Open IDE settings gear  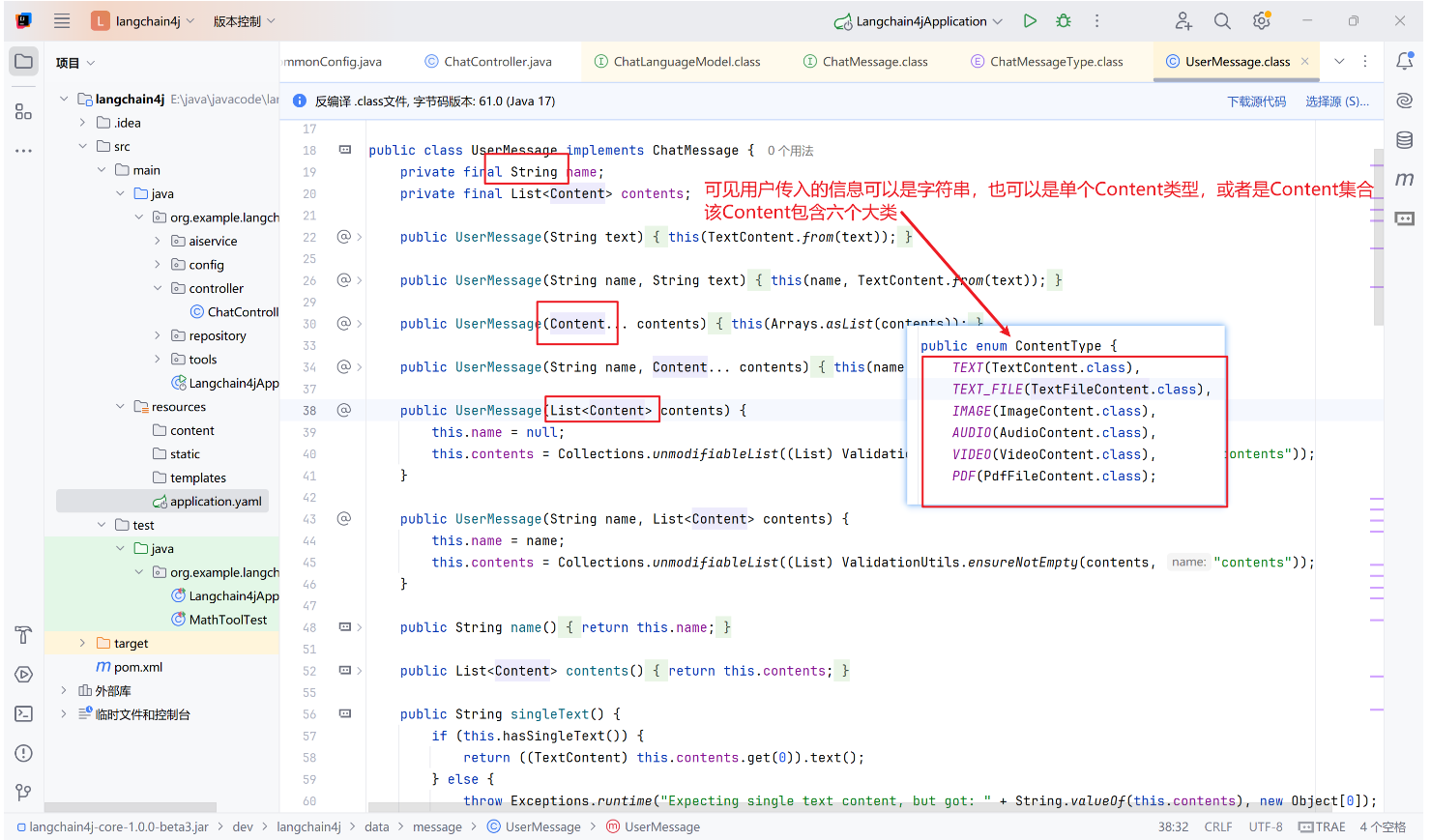tap(1262, 20)
